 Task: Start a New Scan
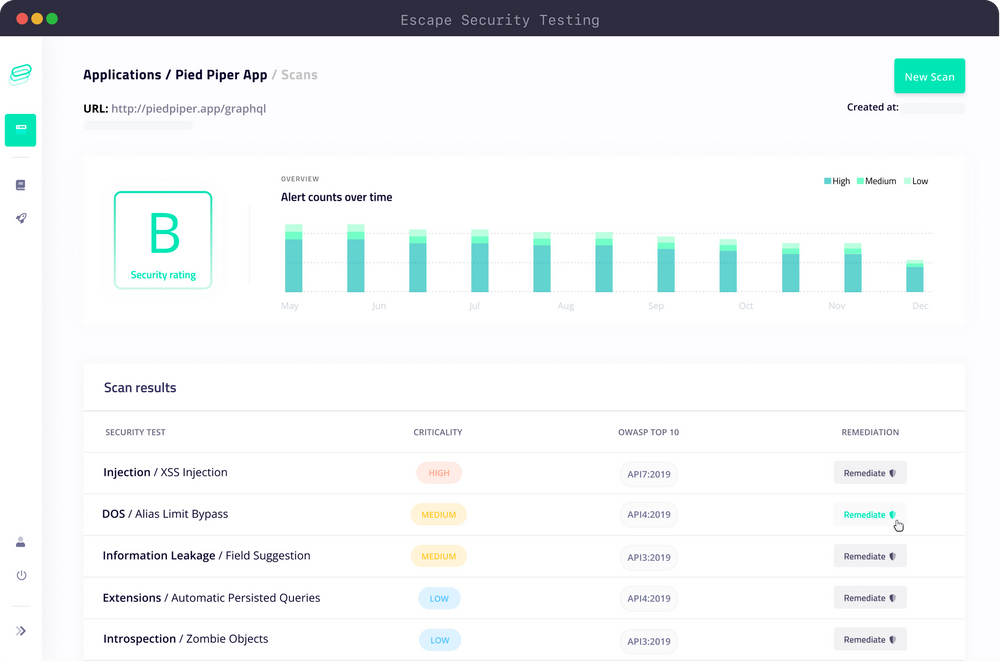click(929, 77)
